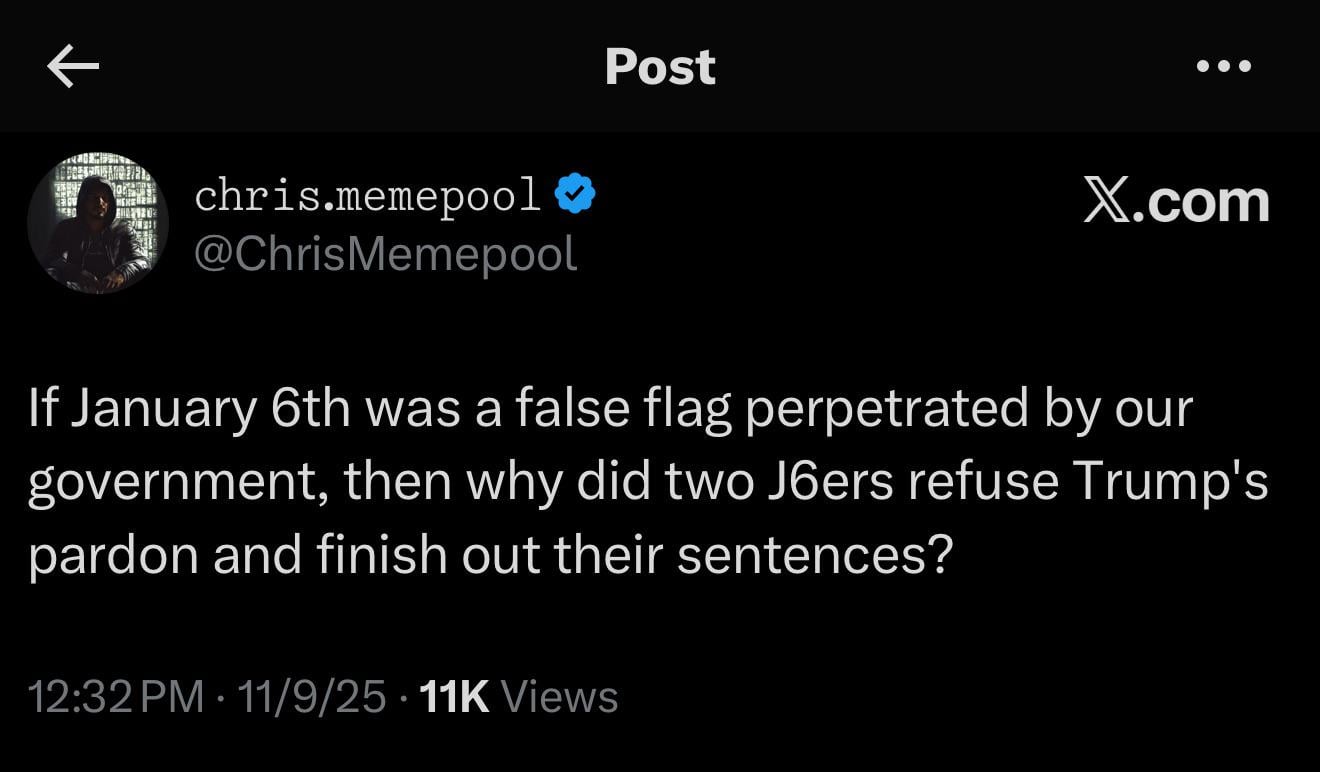Screen dimensions: 1320x772
Task: Click the word "sentences?" ending the post
Action: 812,556
